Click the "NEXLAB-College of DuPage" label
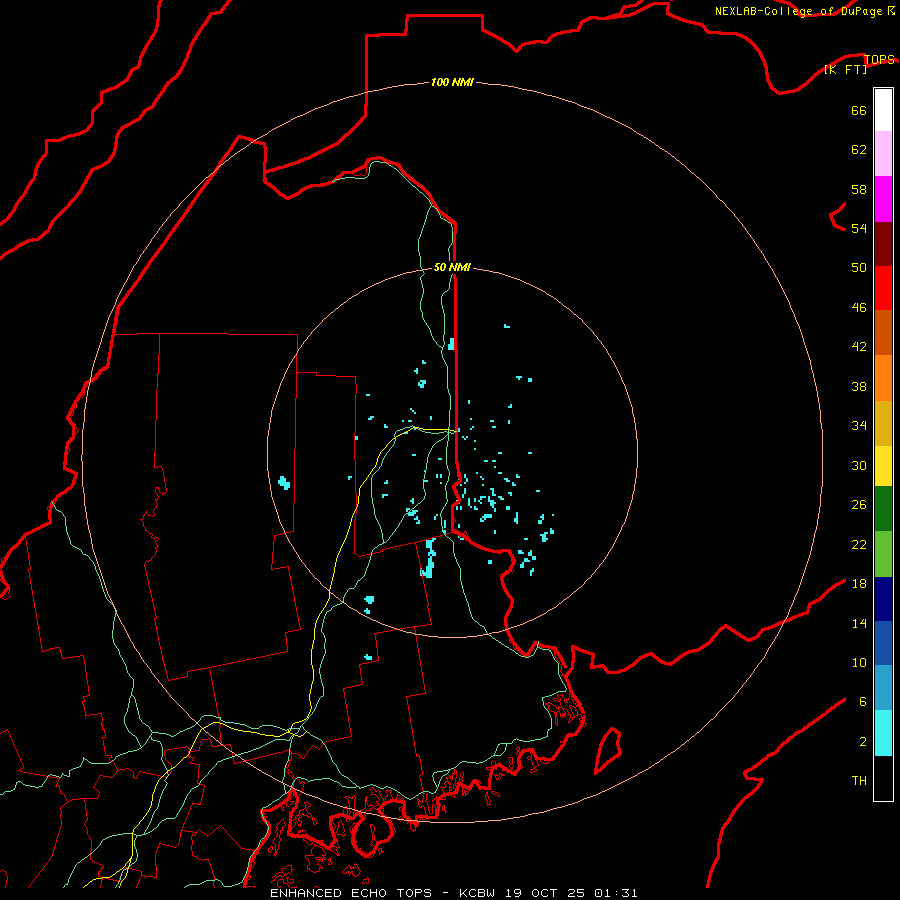 pos(799,11)
